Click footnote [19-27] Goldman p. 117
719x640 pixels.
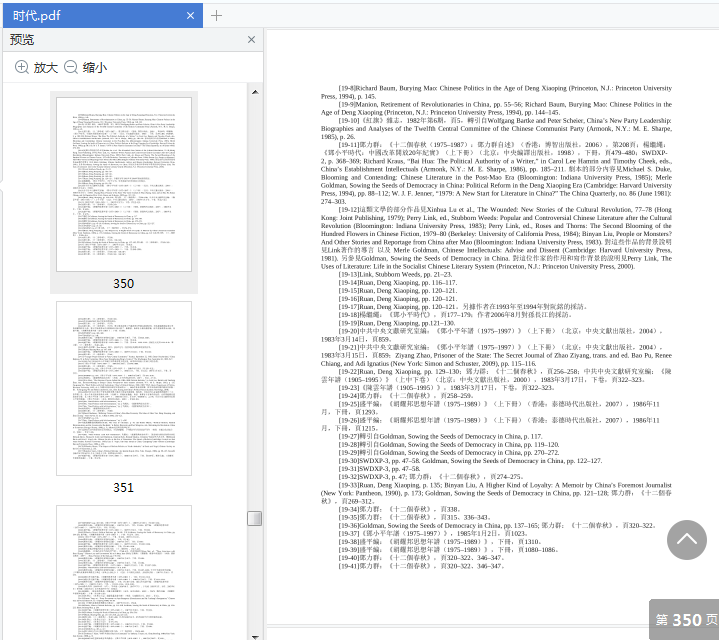440,436
